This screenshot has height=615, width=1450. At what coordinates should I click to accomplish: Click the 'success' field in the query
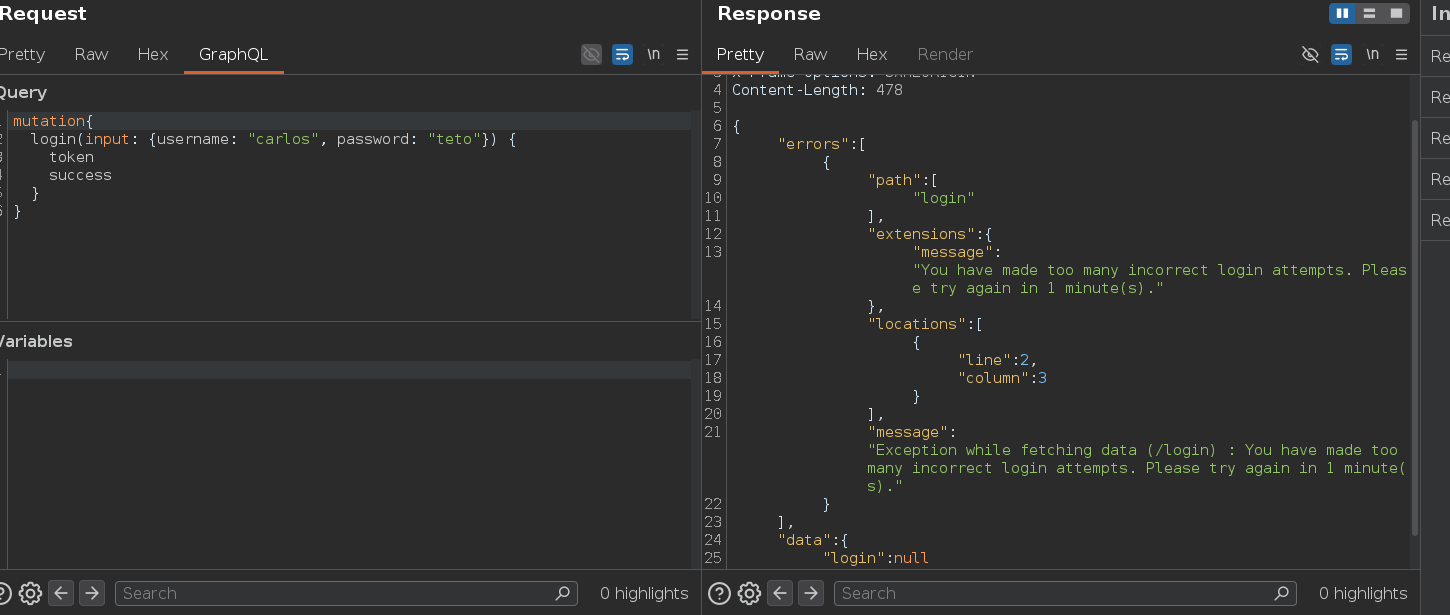[80, 175]
